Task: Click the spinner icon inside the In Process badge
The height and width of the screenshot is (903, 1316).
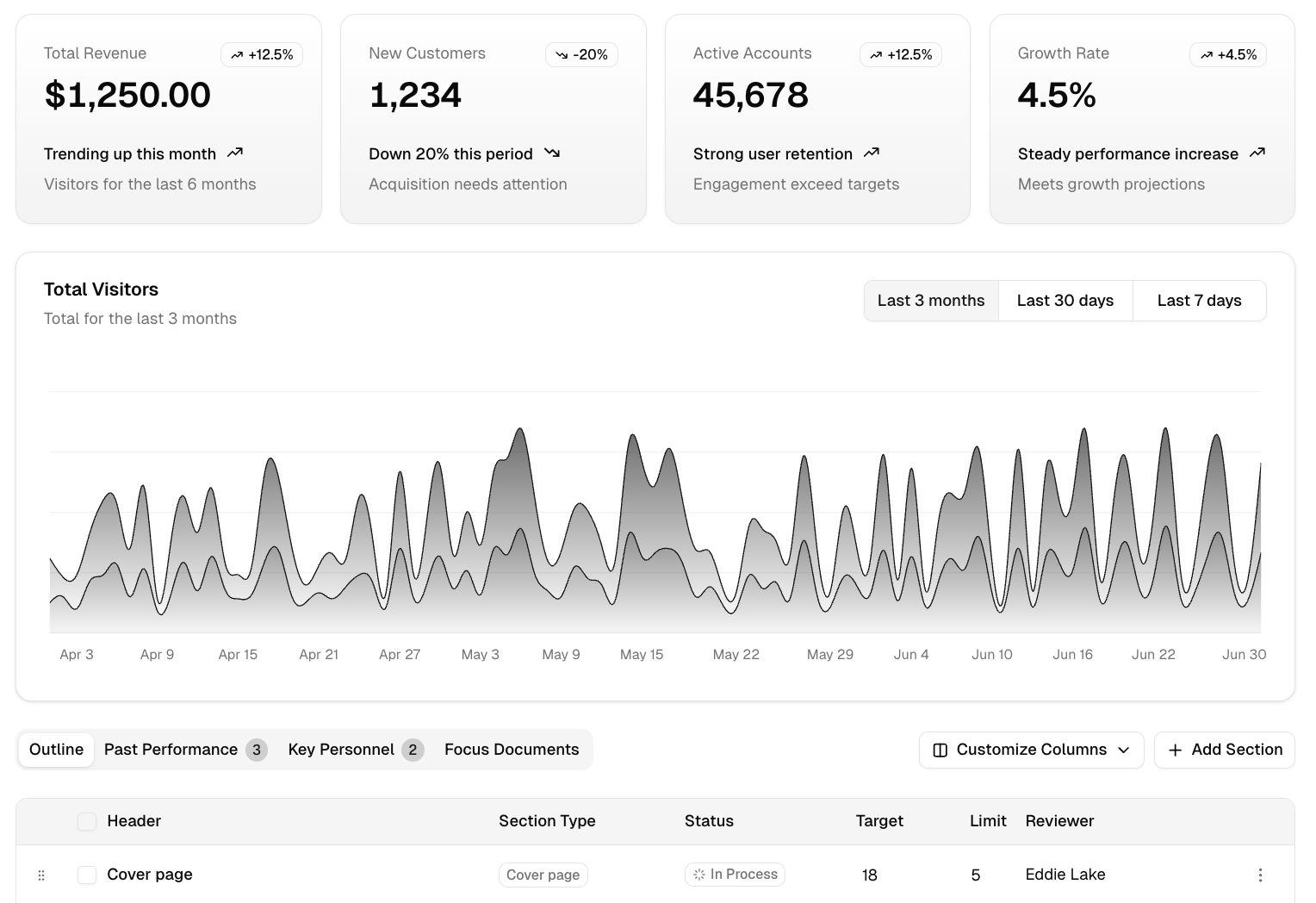Action: (698, 874)
